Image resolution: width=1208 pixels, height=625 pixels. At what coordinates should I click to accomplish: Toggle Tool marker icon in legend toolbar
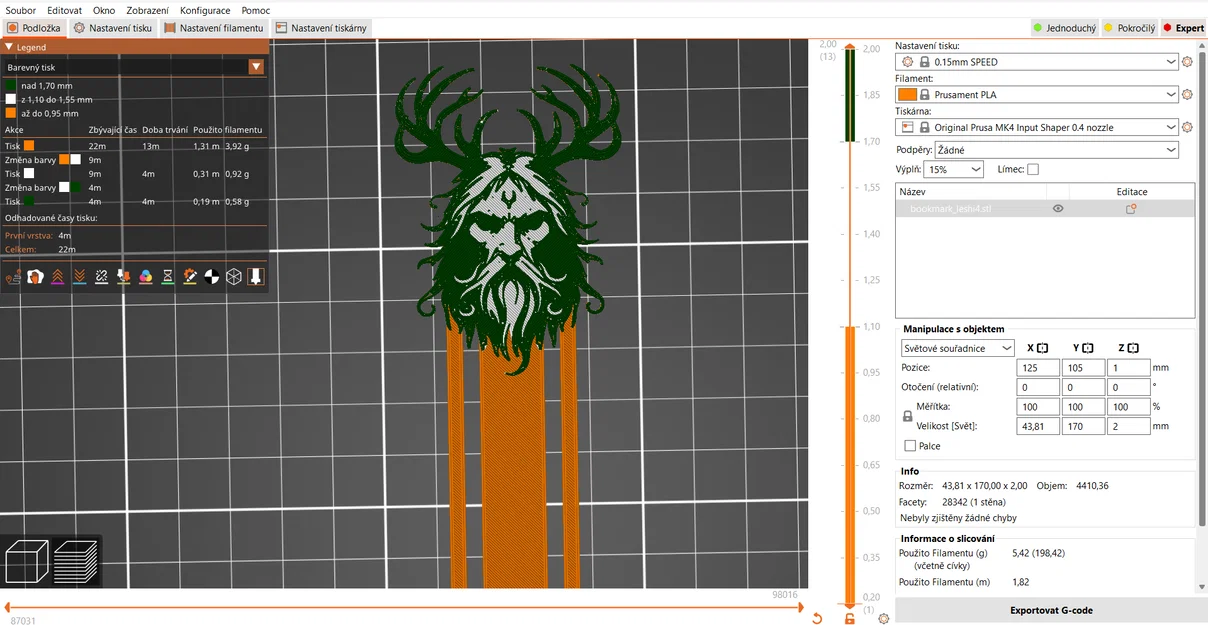(x=255, y=276)
